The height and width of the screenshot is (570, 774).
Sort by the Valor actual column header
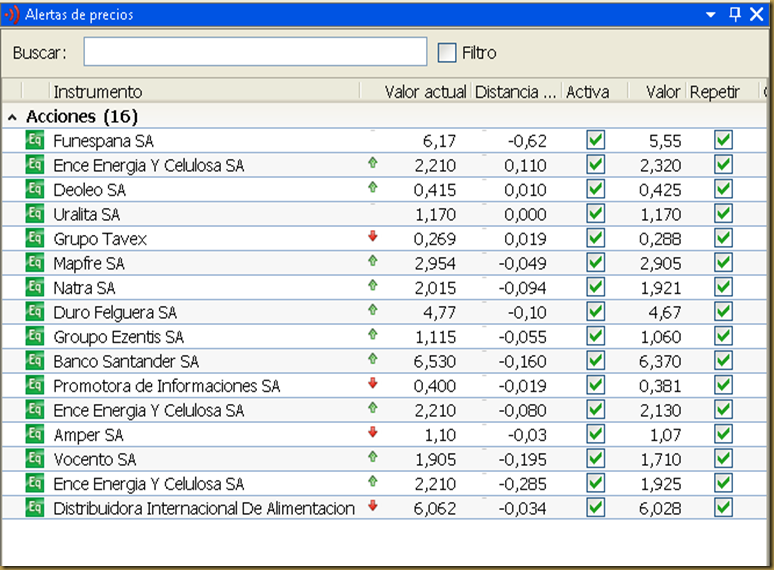click(416, 91)
